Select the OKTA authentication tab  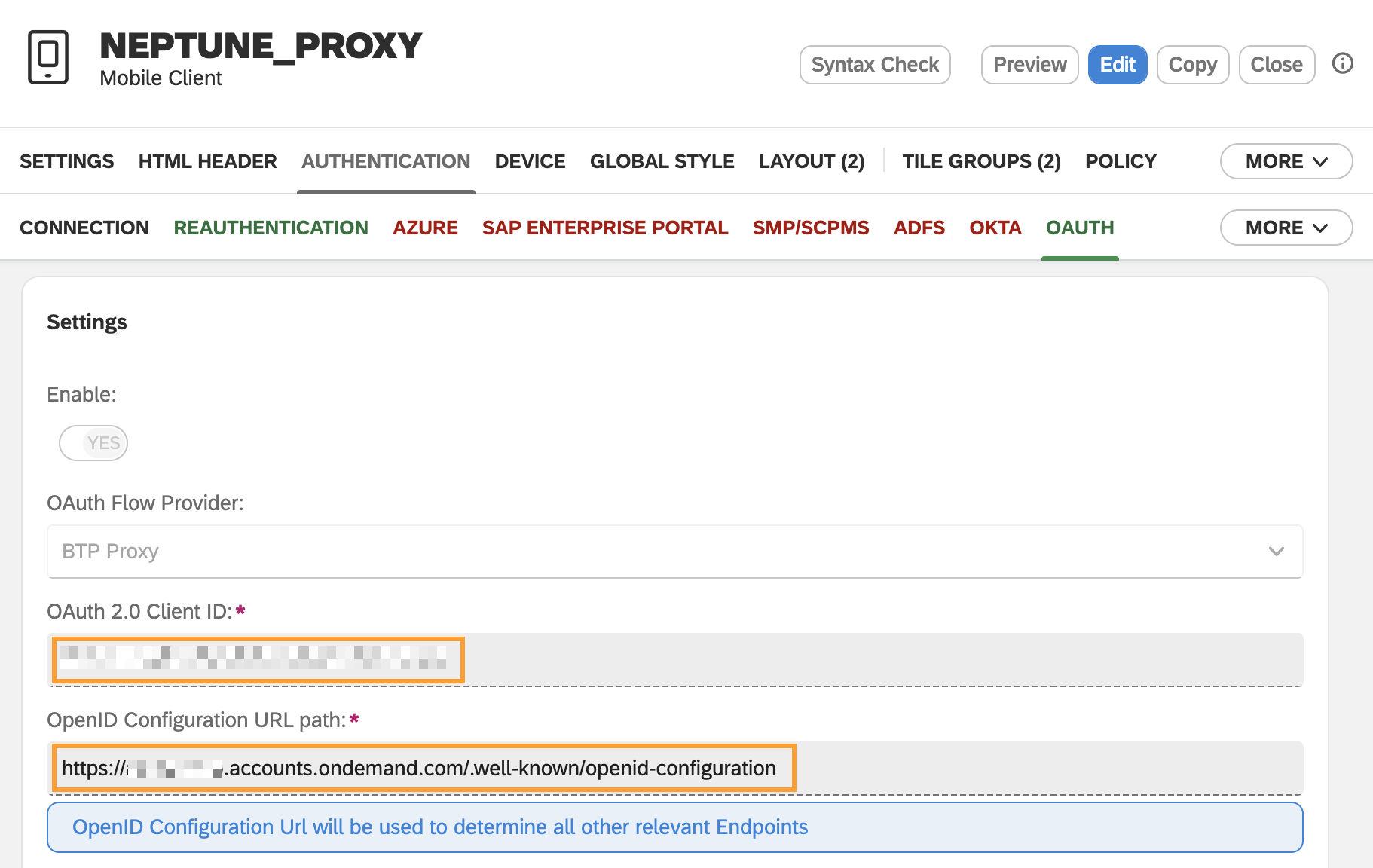(995, 227)
